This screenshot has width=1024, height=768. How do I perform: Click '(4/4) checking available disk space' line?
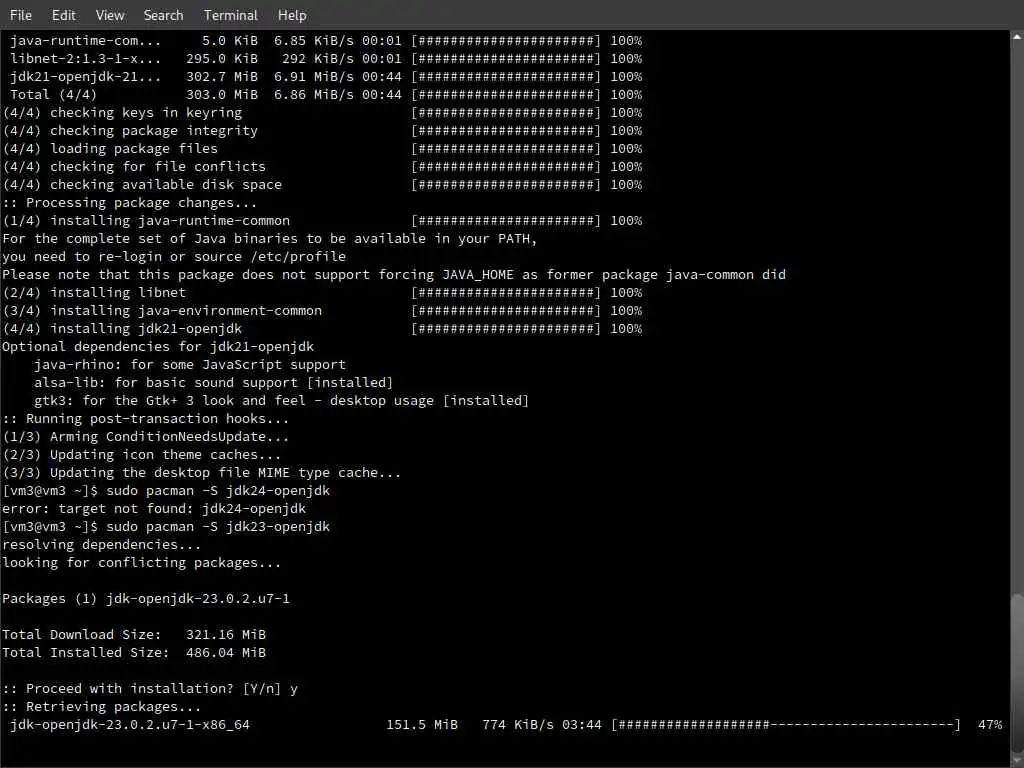[323, 185]
